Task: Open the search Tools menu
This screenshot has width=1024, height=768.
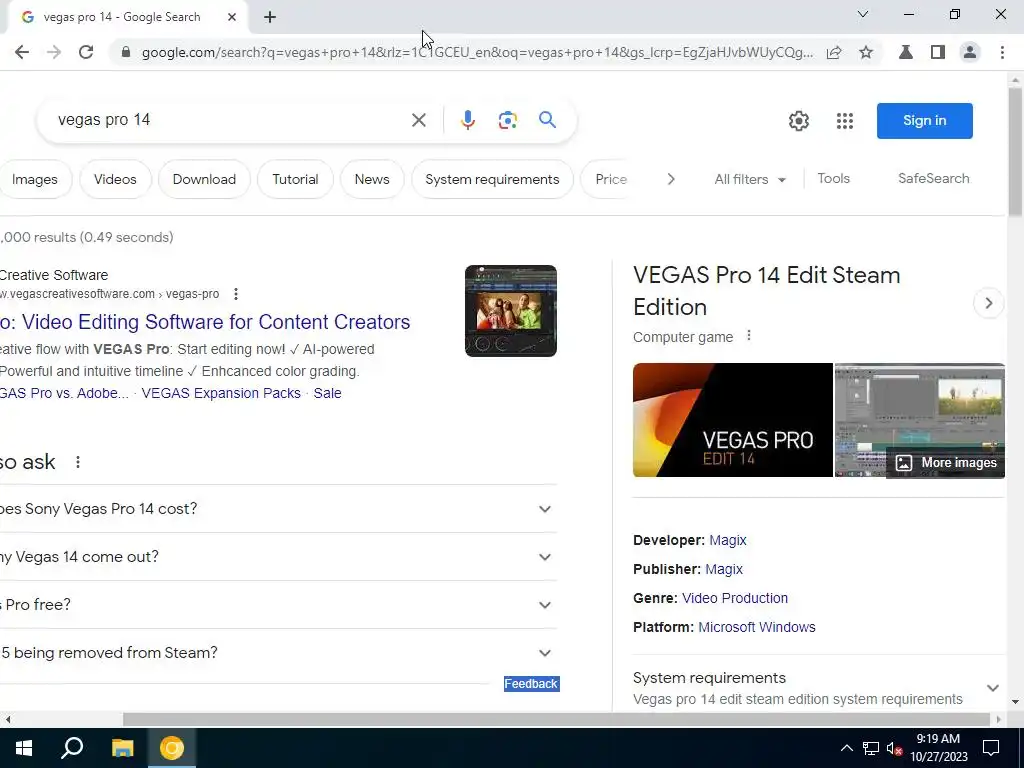Action: click(833, 179)
